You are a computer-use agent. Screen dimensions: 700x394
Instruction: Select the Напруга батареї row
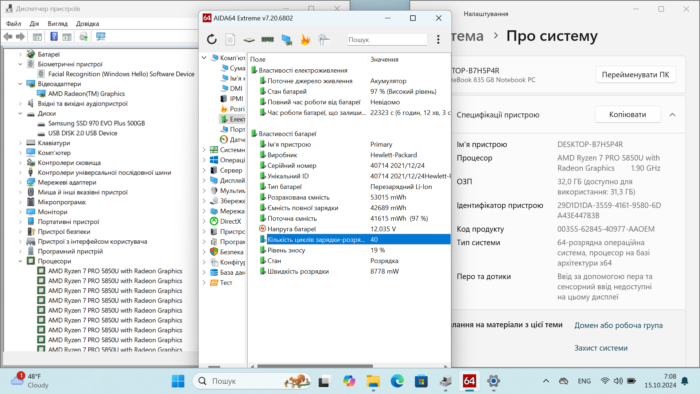tap(350, 229)
